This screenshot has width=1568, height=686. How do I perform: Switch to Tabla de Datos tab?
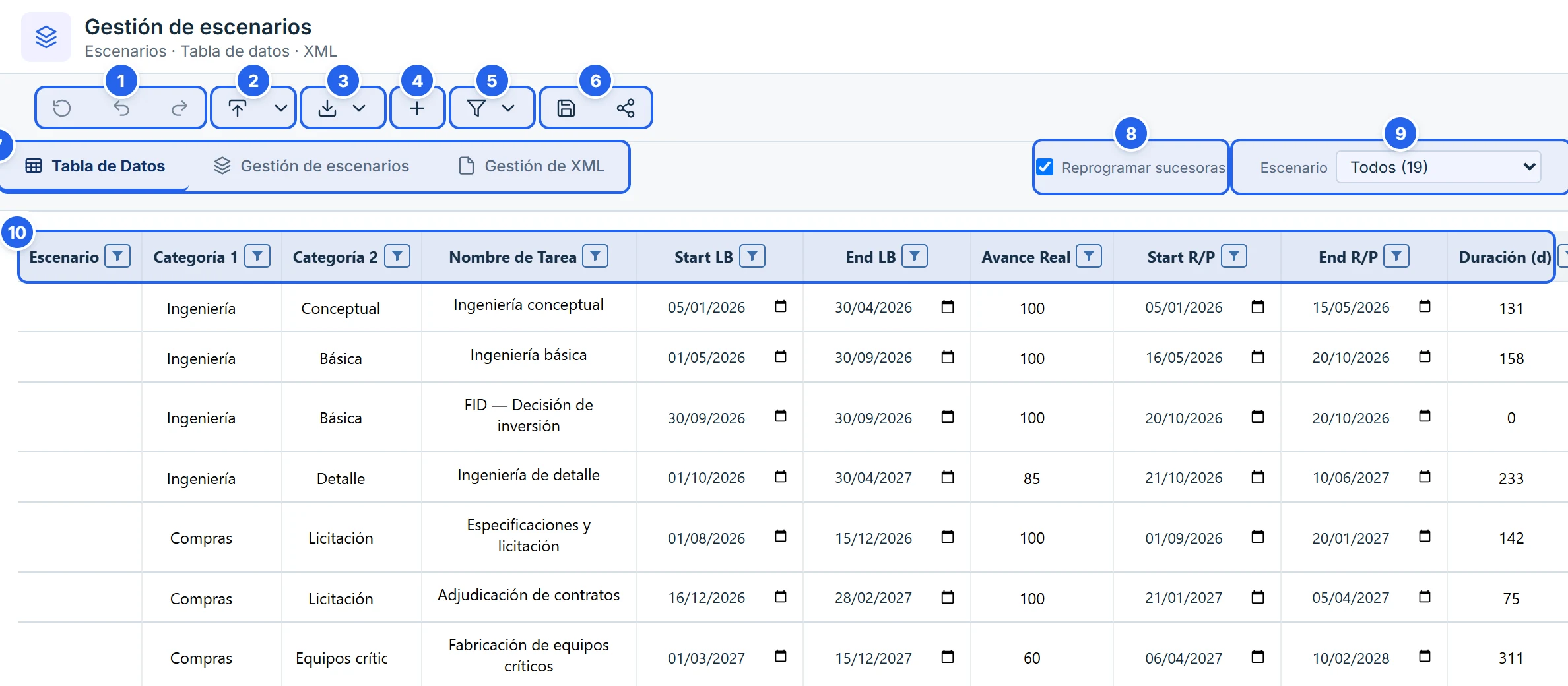click(95, 166)
